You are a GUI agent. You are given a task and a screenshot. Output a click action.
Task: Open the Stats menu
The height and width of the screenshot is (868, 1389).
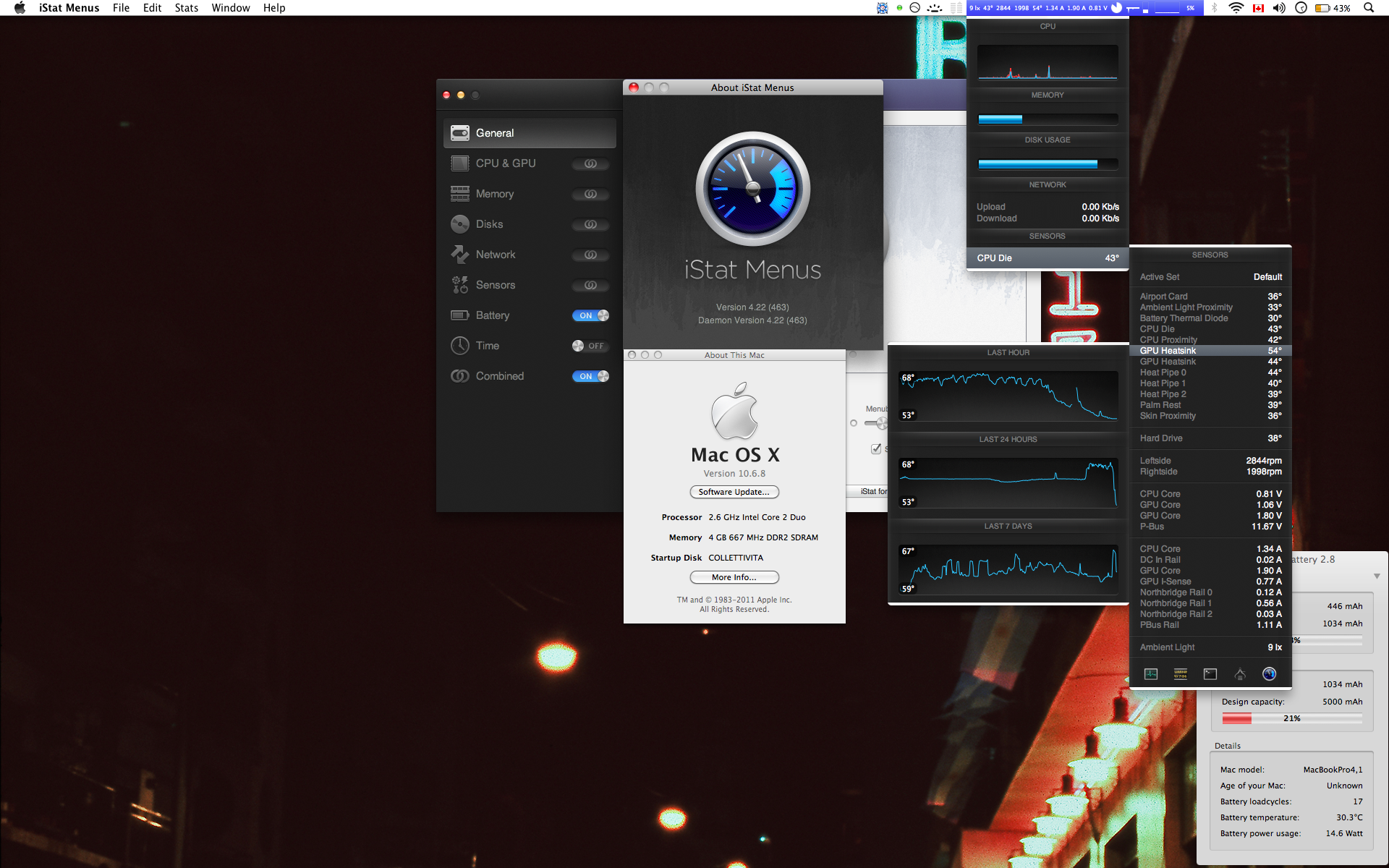coord(187,8)
